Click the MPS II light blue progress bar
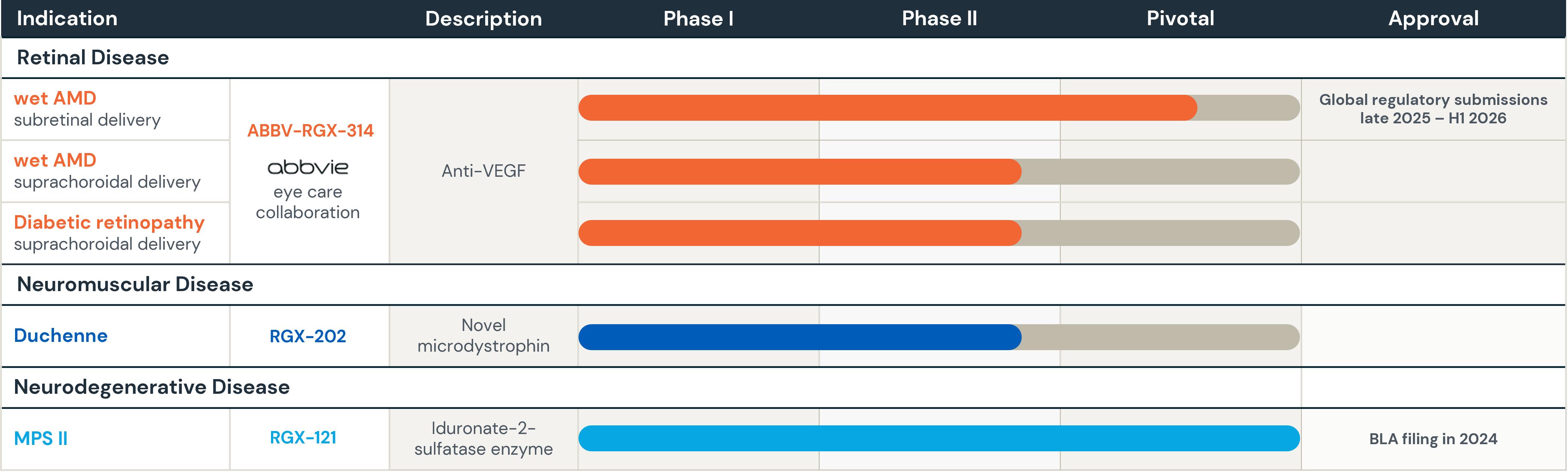This screenshot has height=472, width=1568. point(939,439)
